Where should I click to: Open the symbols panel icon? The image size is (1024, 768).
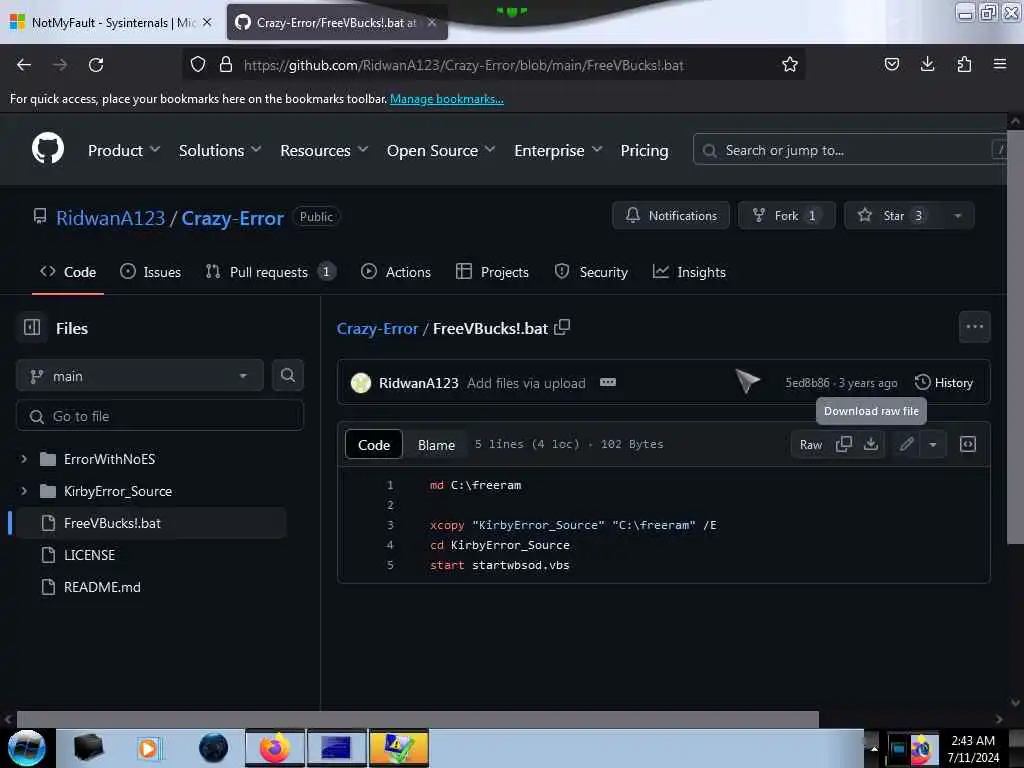(968, 445)
